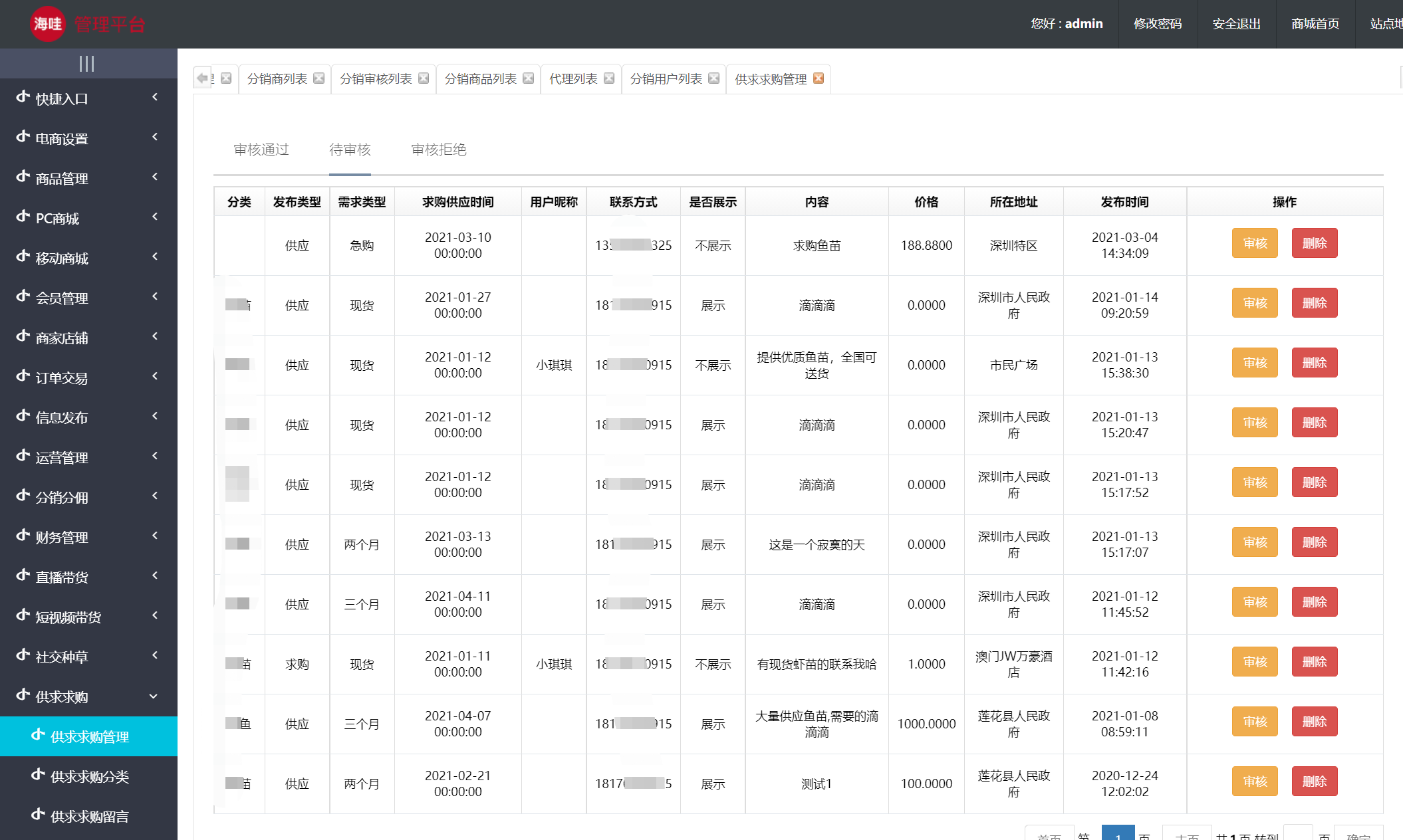Click the 海哇 logo icon

48,24
